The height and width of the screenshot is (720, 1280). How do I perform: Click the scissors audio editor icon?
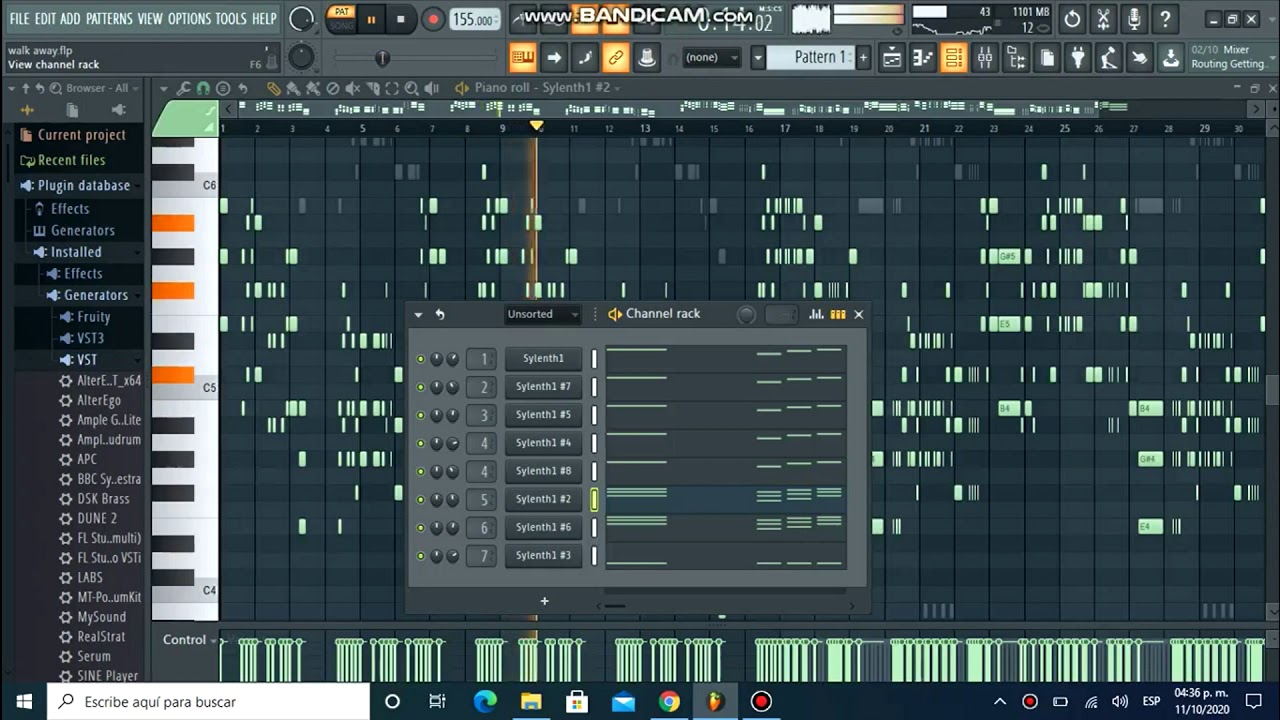pos(1103,19)
